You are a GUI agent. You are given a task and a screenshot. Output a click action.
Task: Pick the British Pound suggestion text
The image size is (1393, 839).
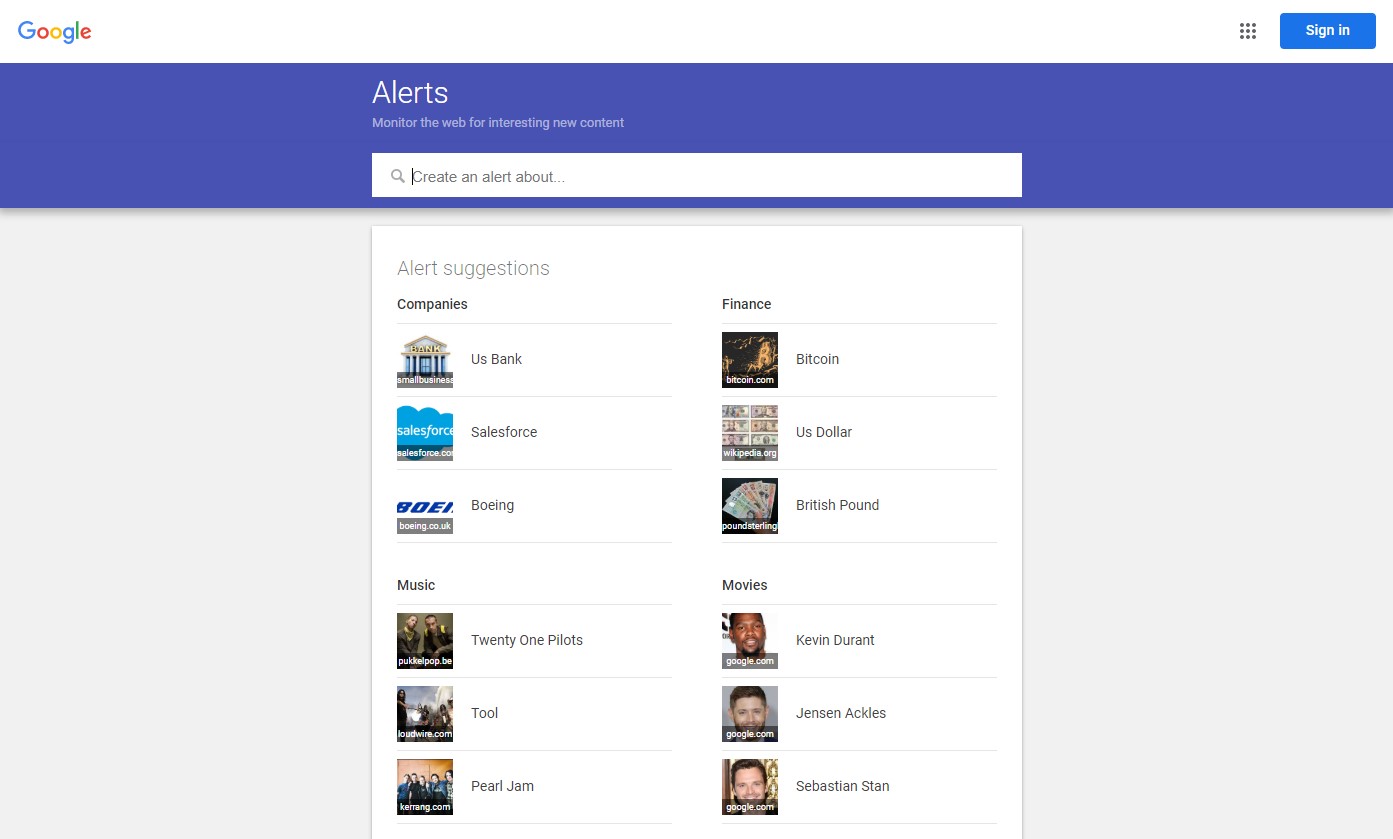coord(837,505)
